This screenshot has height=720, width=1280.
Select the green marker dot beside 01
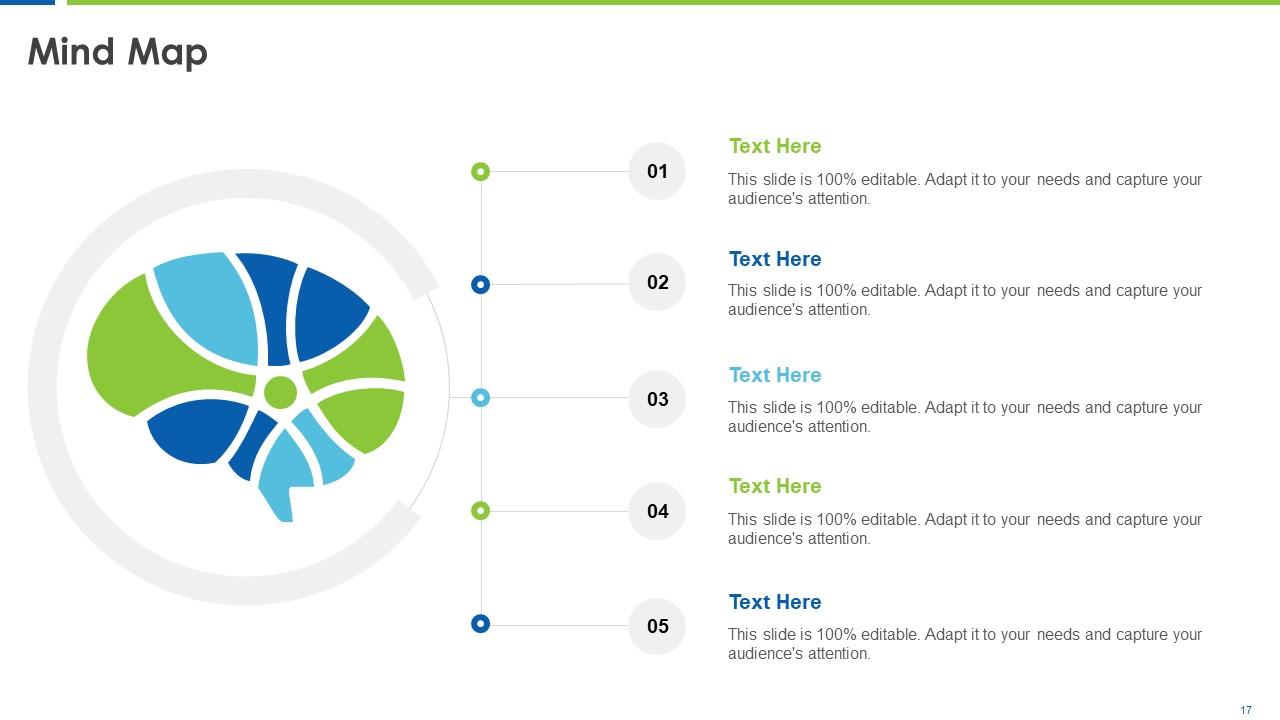tap(480, 172)
